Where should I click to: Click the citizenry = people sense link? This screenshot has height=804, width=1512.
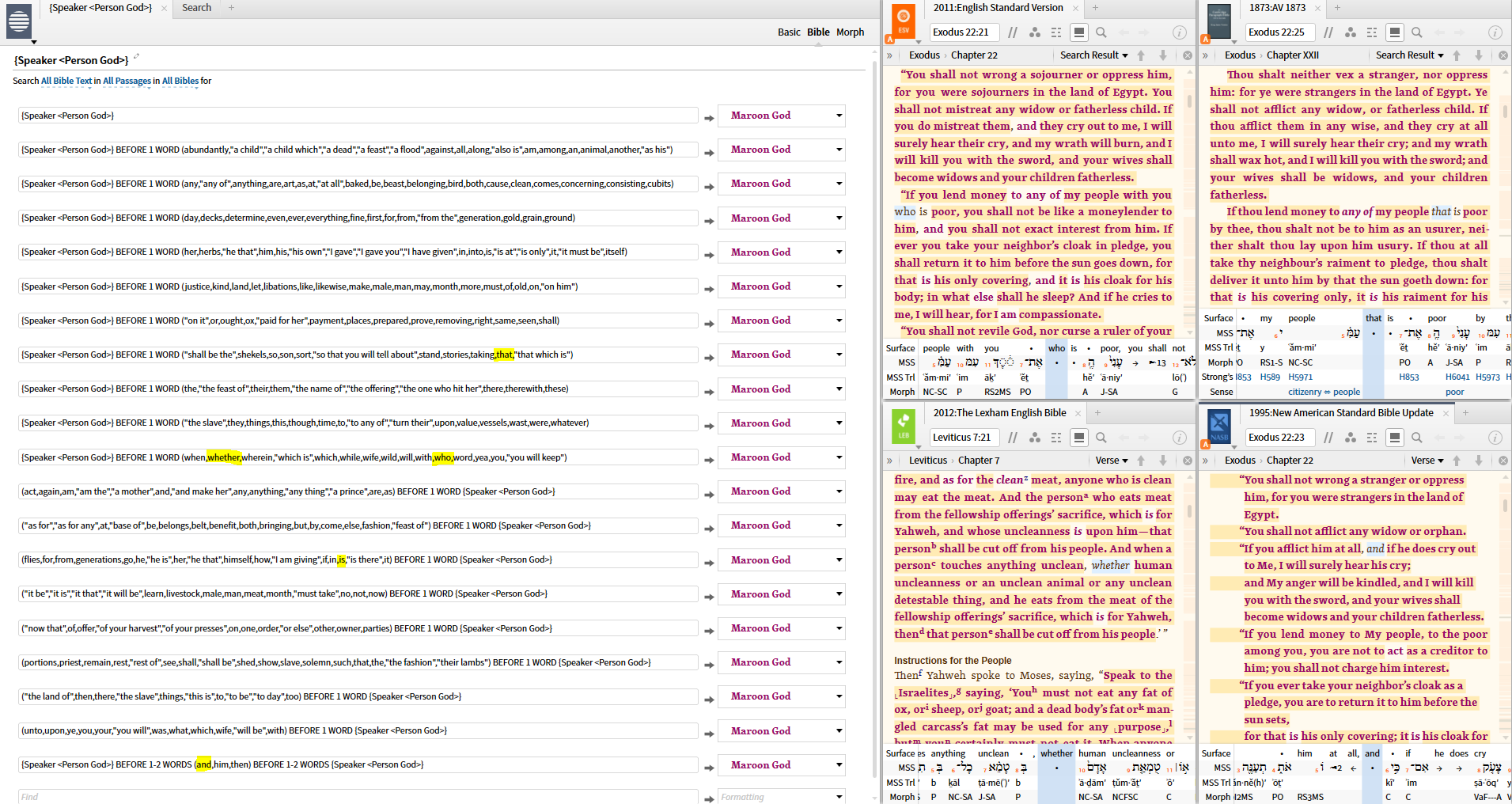1324,392
